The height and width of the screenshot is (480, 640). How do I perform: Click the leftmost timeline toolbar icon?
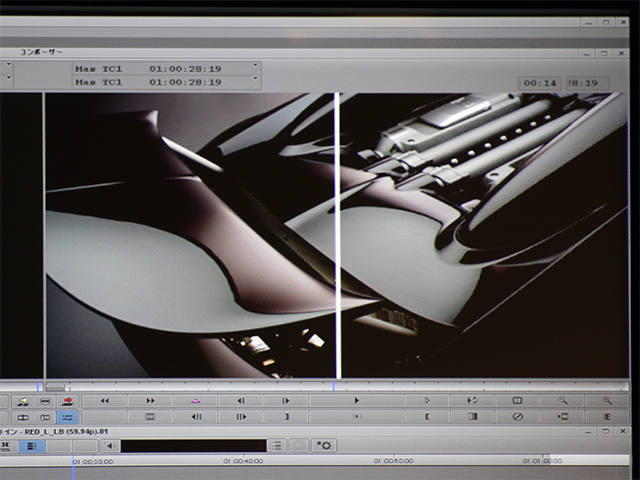tap(7, 446)
